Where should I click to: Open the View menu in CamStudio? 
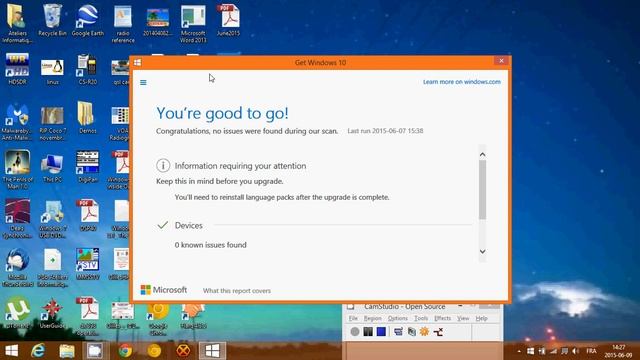click(x=463, y=318)
